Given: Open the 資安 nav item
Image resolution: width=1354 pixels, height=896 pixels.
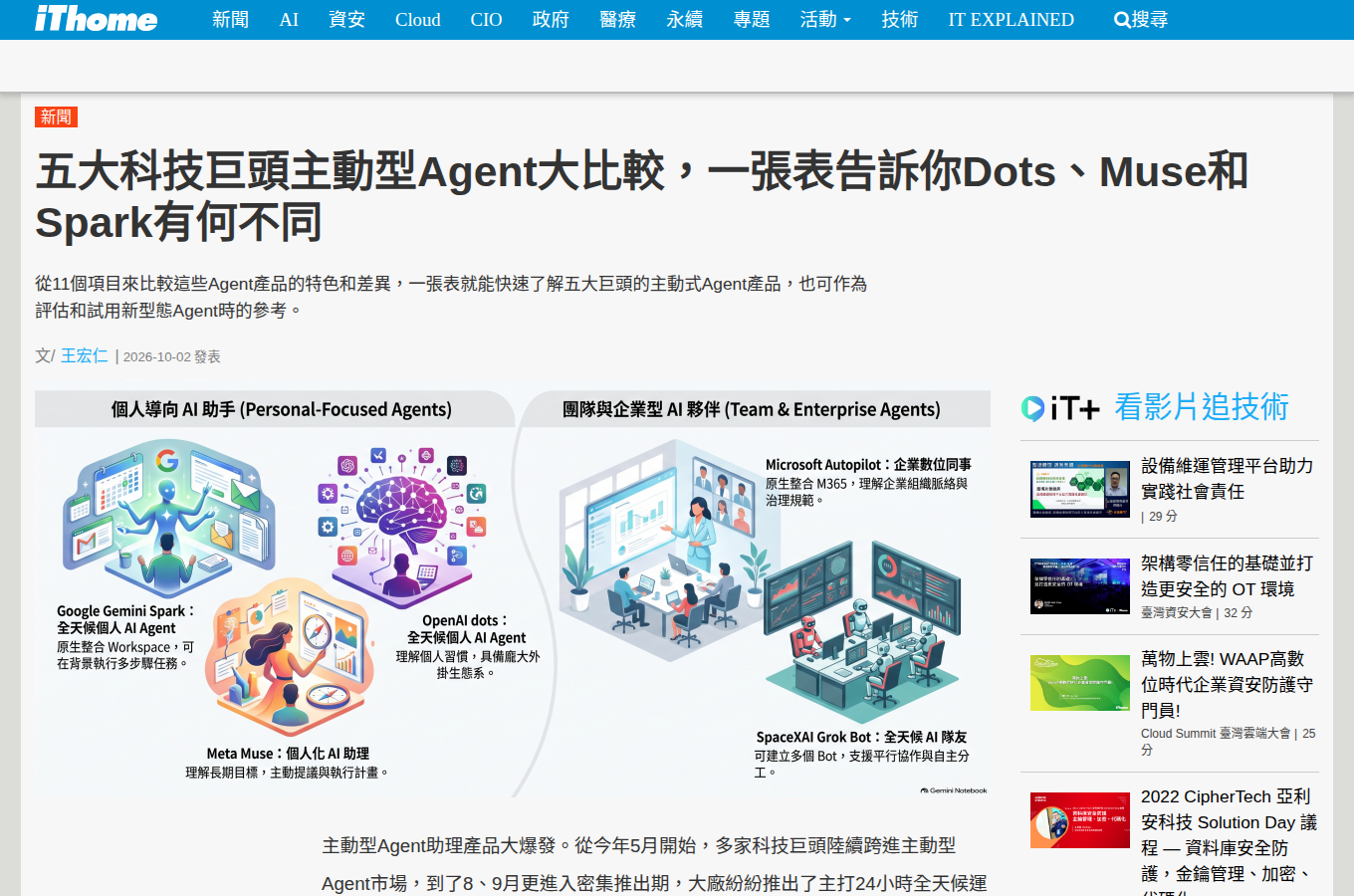Looking at the screenshot, I should click(x=346, y=20).
